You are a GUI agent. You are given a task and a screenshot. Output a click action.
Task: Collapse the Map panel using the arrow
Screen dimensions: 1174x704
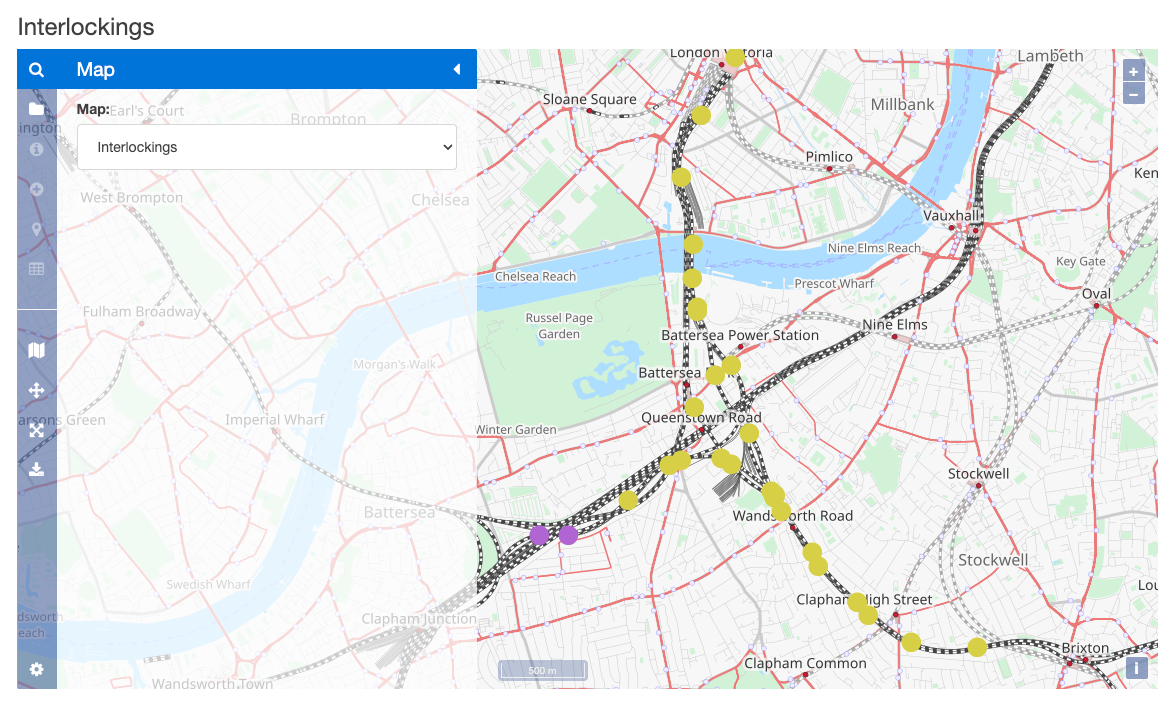pyautogui.click(x=458, y=69)
